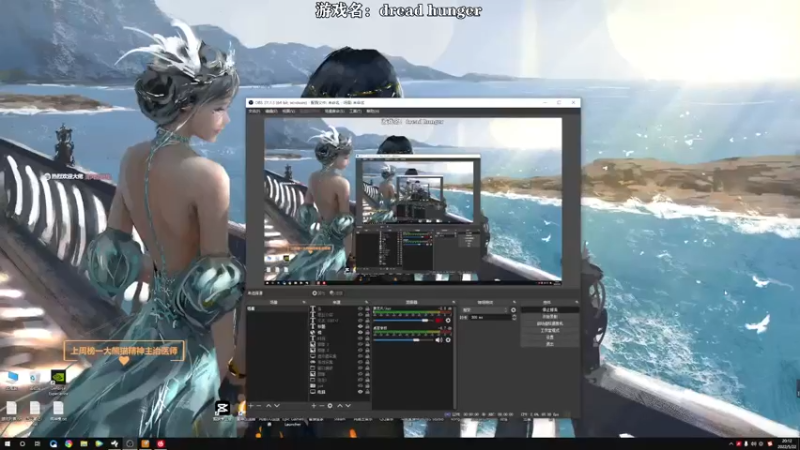Remove the selected scene using the Scenes minus icon
The height and width of the screenshot is (450, 800).
pyautogui.click(x=259, y=406)
